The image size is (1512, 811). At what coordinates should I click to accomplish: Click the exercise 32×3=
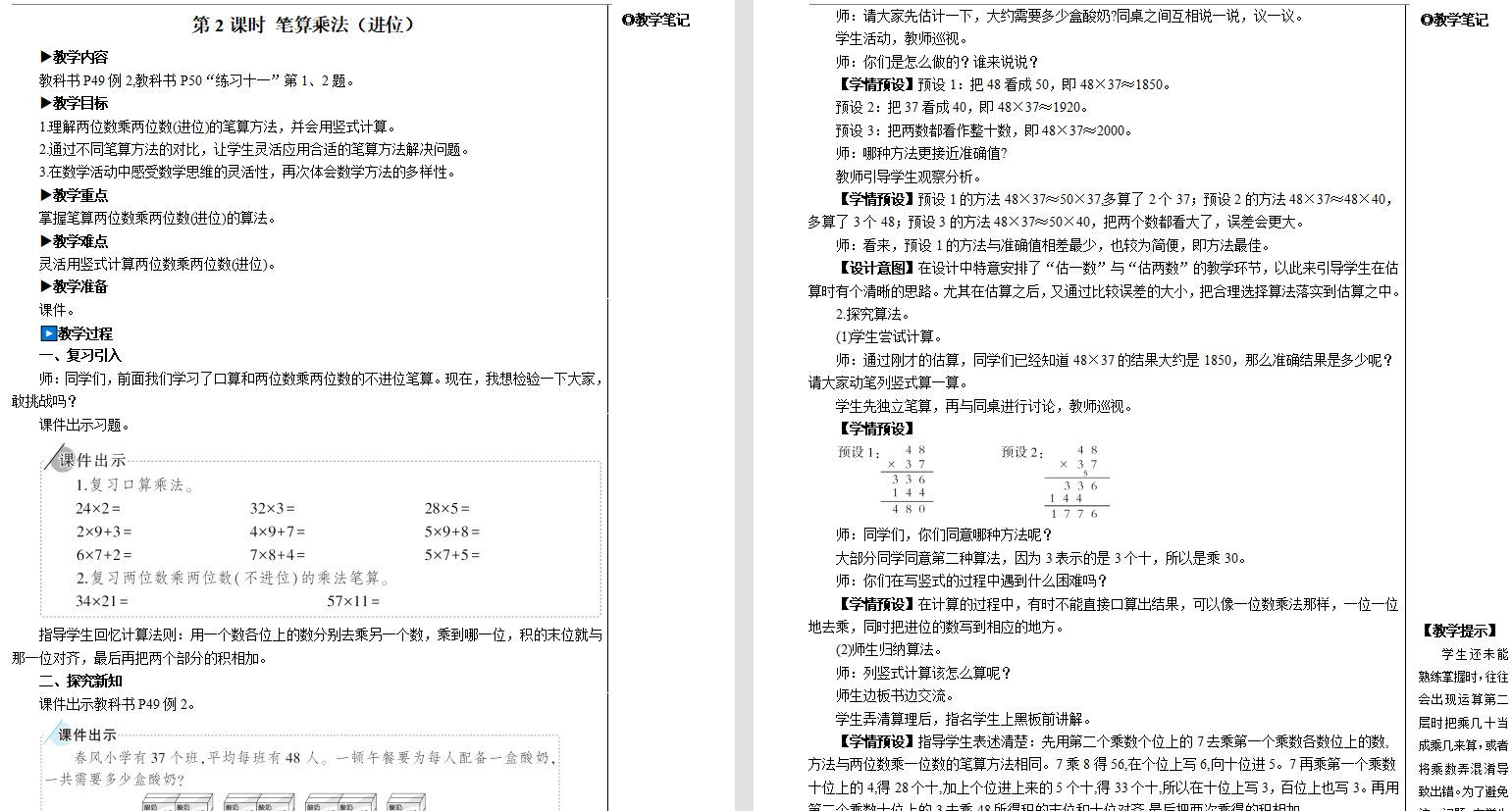coord(273,508)
